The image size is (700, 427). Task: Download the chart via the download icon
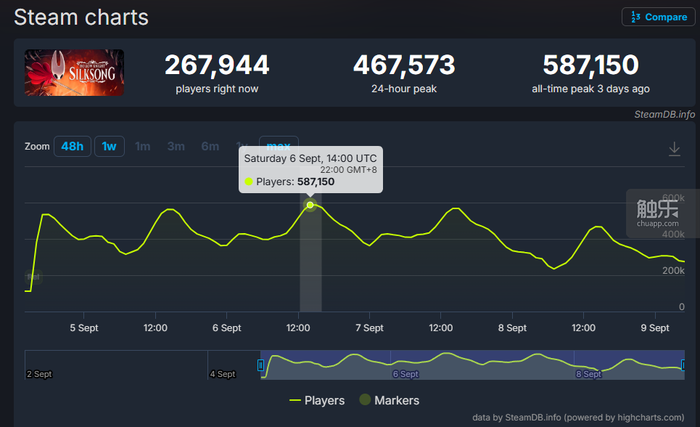(x=674, y=148)
